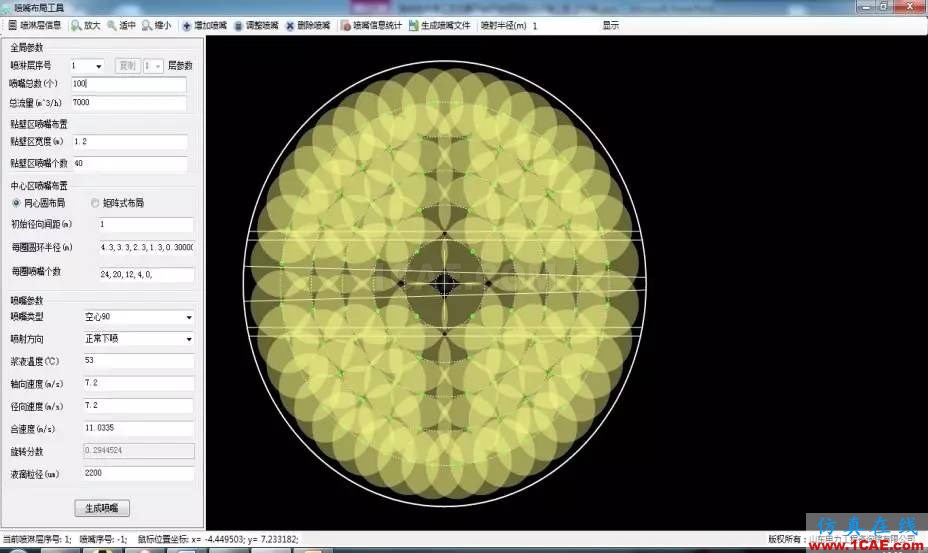Open the 喷淋层信息 spray layer info tool
This screenshot has width=928, height=553.
click(34, 25)
